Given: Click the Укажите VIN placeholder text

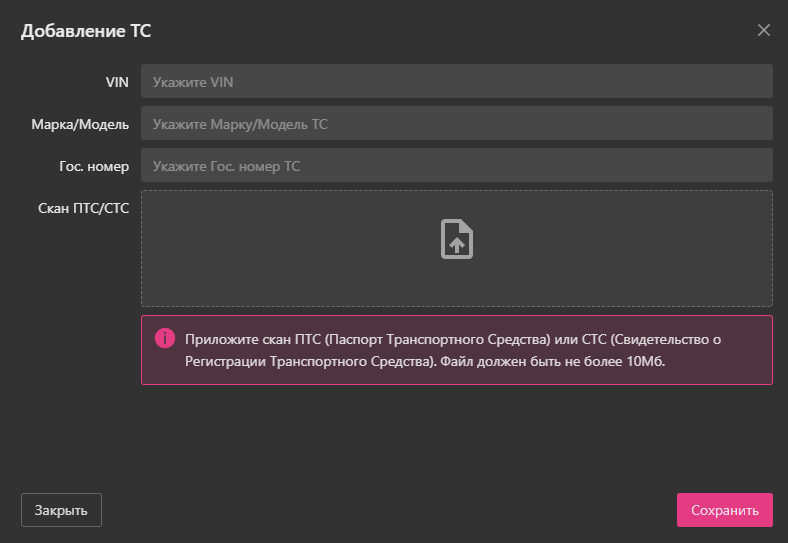Looking at the screenshot, I should pyautogui.click(x=193, y=82).
